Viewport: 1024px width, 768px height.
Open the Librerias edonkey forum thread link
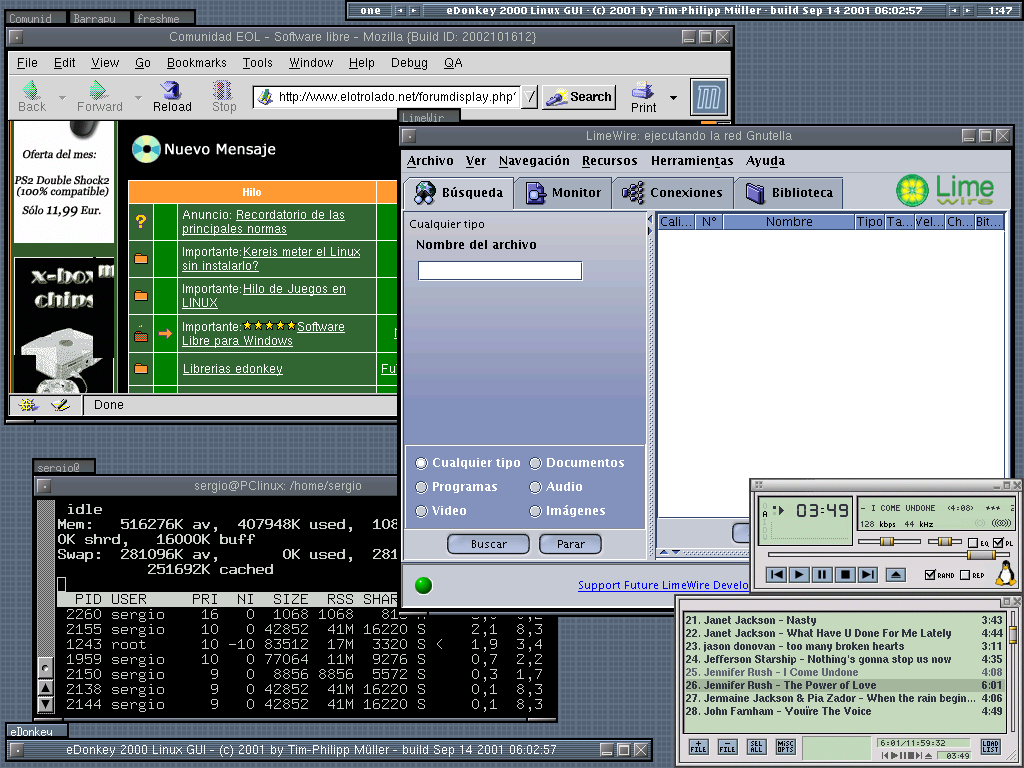tap(232, 369)
